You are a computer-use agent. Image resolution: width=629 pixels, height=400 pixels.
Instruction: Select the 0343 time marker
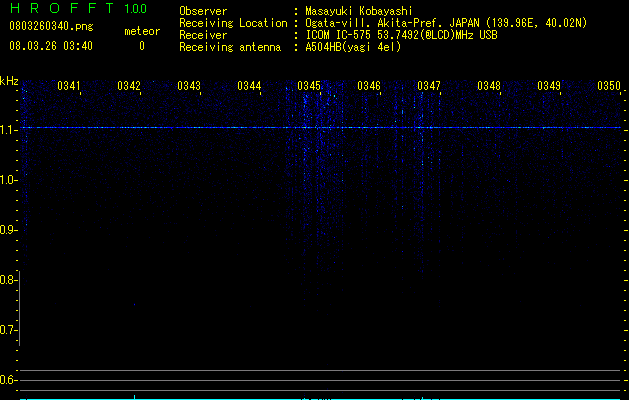click(x=189, y=86)
